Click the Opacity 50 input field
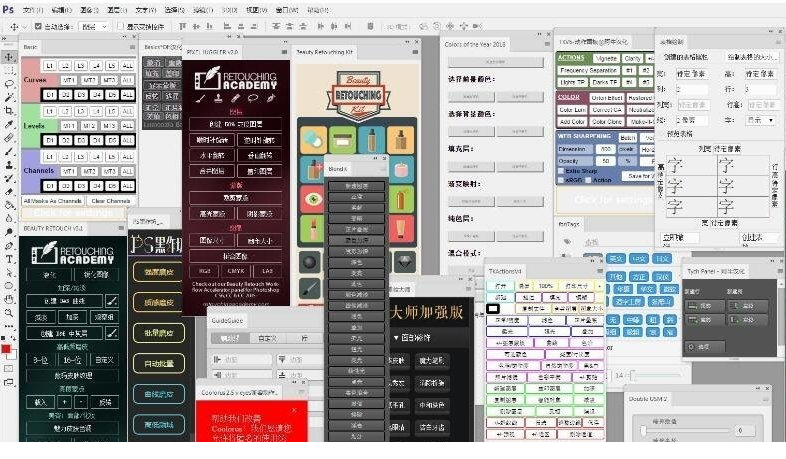The height and width of the screenshot is (459, 786). click(606, 161)
